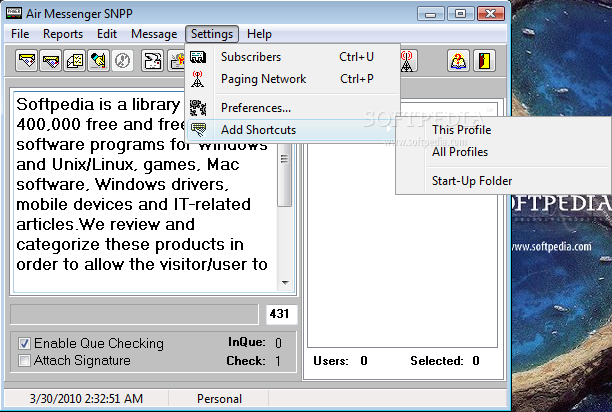Click the Check: label
The width and height of the screenshot is (612, 412).
[246, 361]
